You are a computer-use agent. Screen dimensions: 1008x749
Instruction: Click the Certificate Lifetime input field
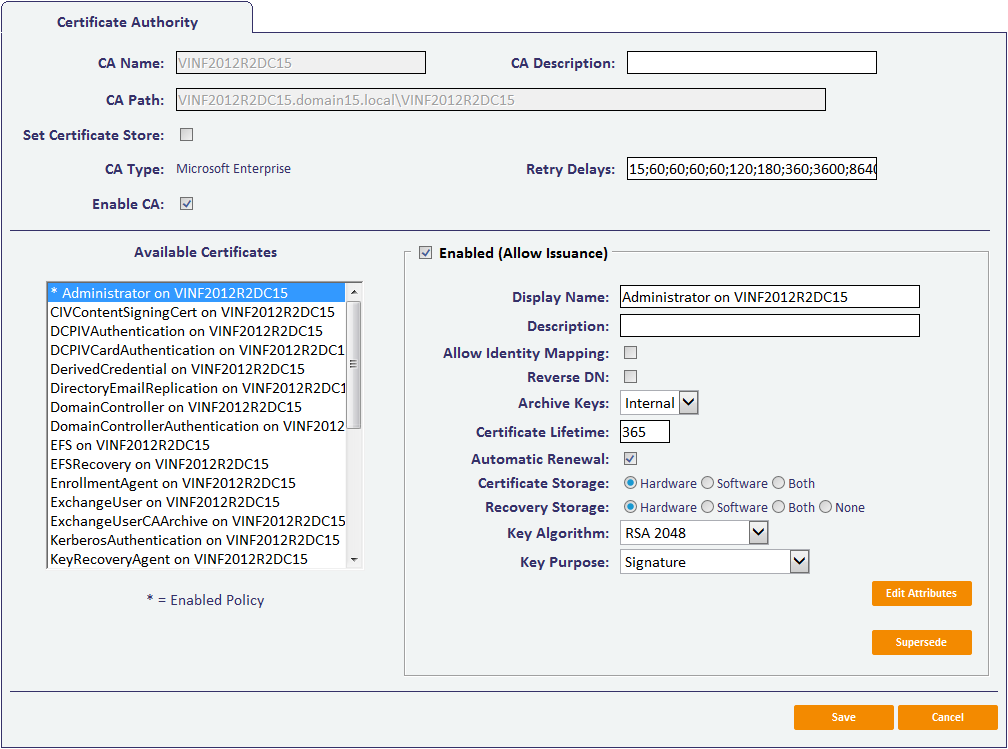coord(644,432)
